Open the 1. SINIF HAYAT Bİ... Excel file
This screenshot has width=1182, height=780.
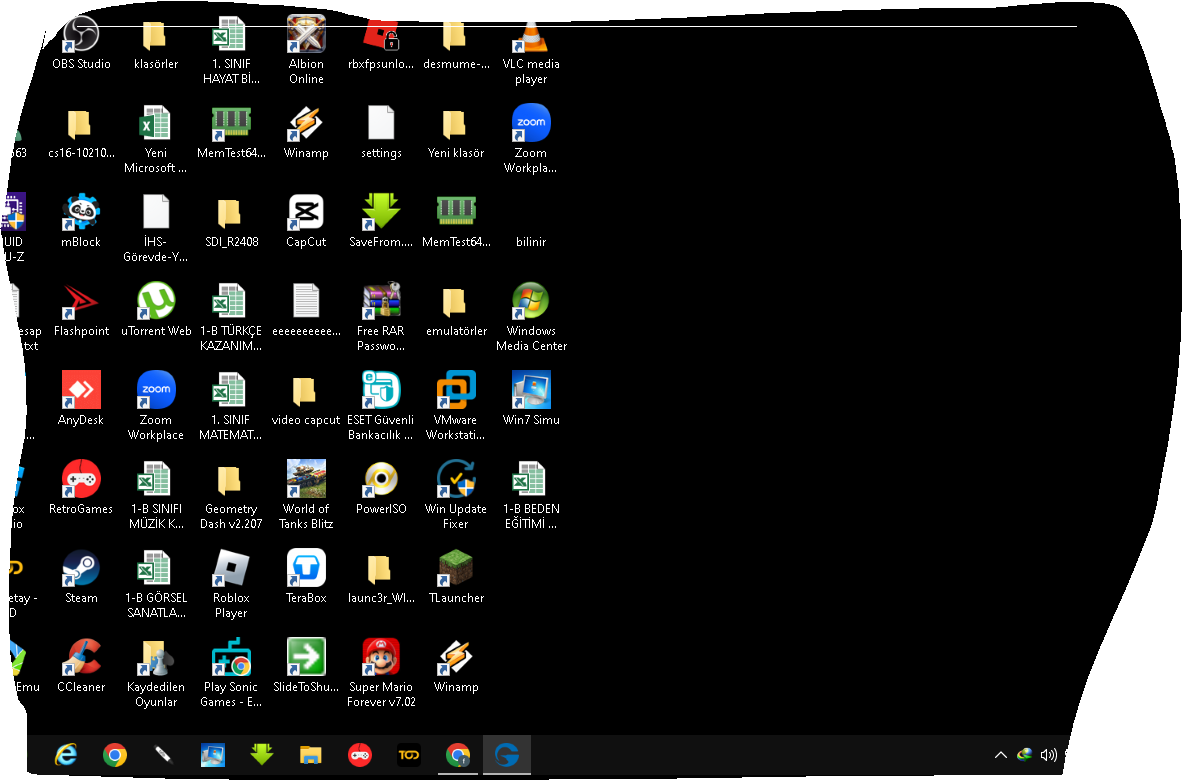(x=231, y=50)
